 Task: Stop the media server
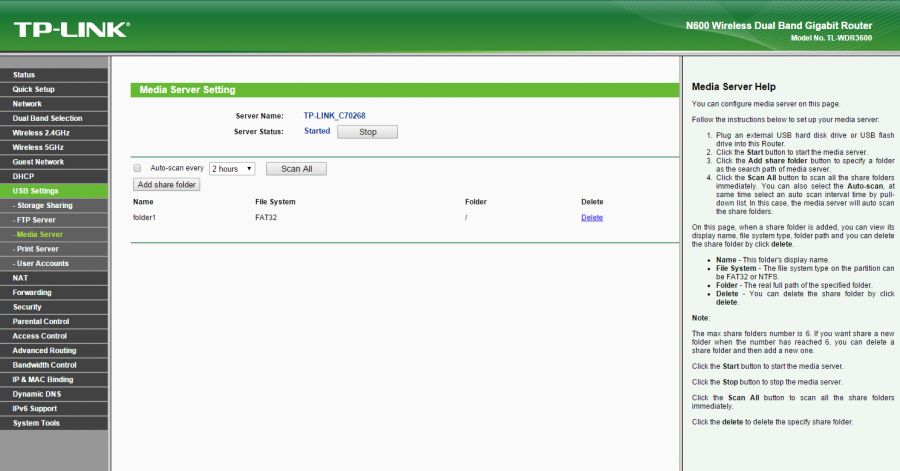click(x=367, y=132)
